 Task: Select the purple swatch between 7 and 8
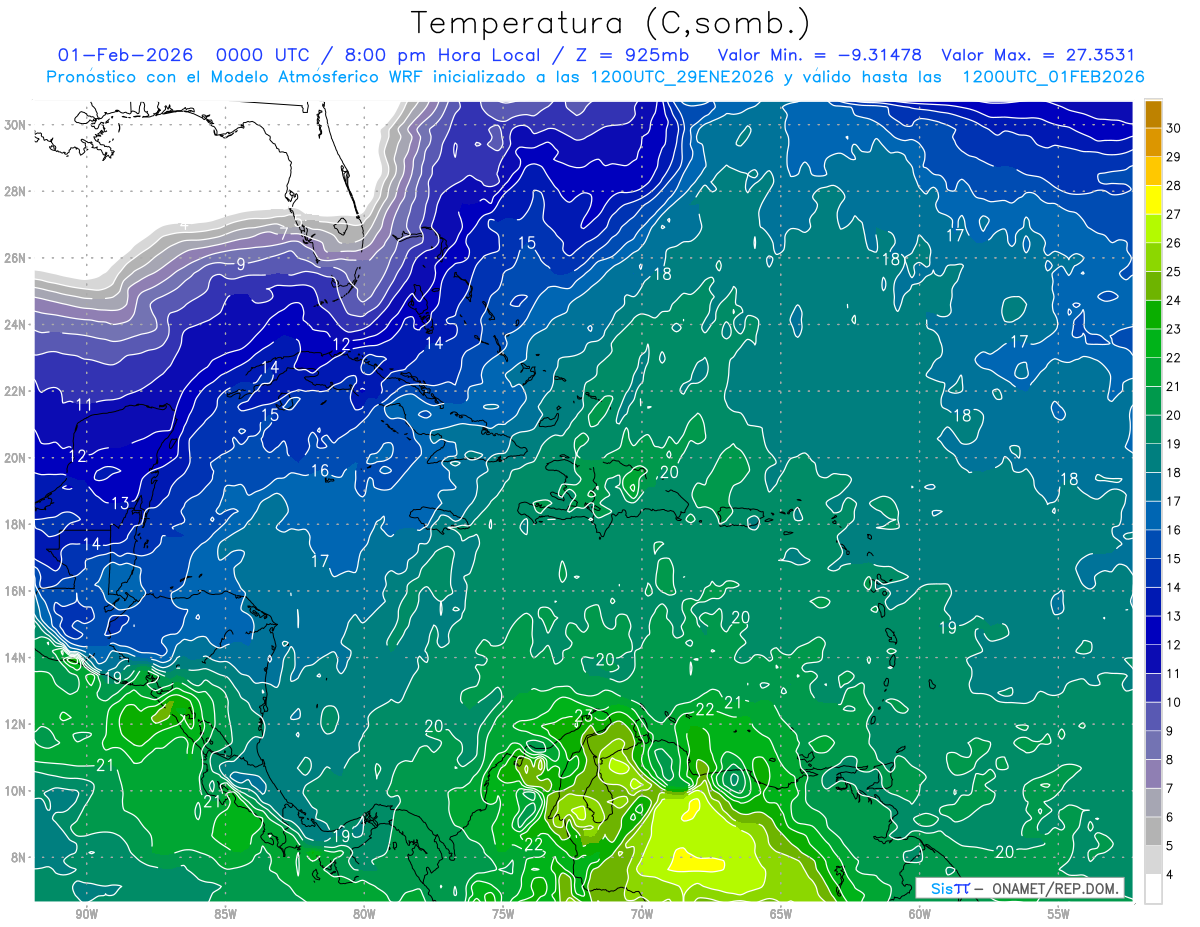(1154, 774)
